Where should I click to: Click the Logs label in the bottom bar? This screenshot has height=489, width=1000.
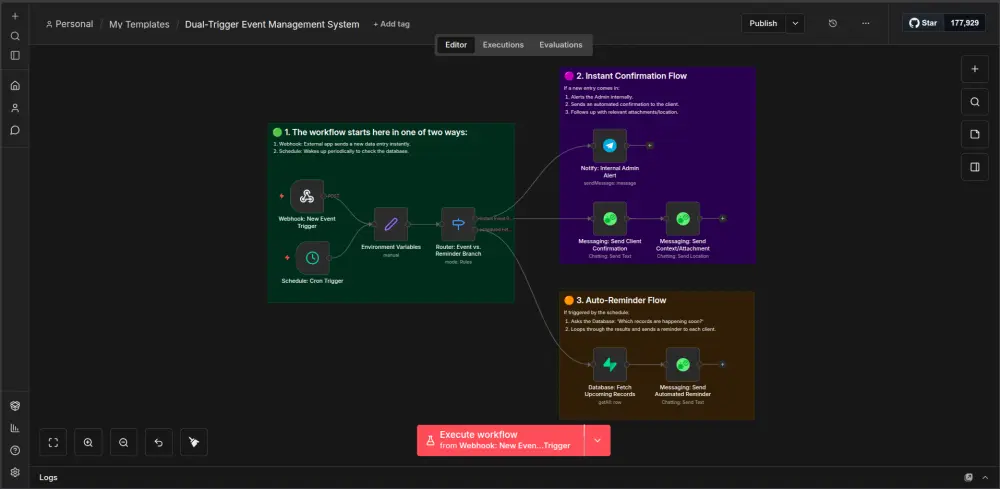click(x=48, y=478)
